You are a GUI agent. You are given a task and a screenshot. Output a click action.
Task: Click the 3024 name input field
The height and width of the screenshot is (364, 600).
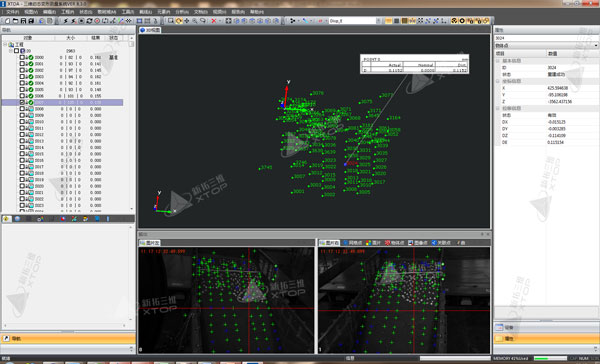pyautogui.click(x=546, y=38)
